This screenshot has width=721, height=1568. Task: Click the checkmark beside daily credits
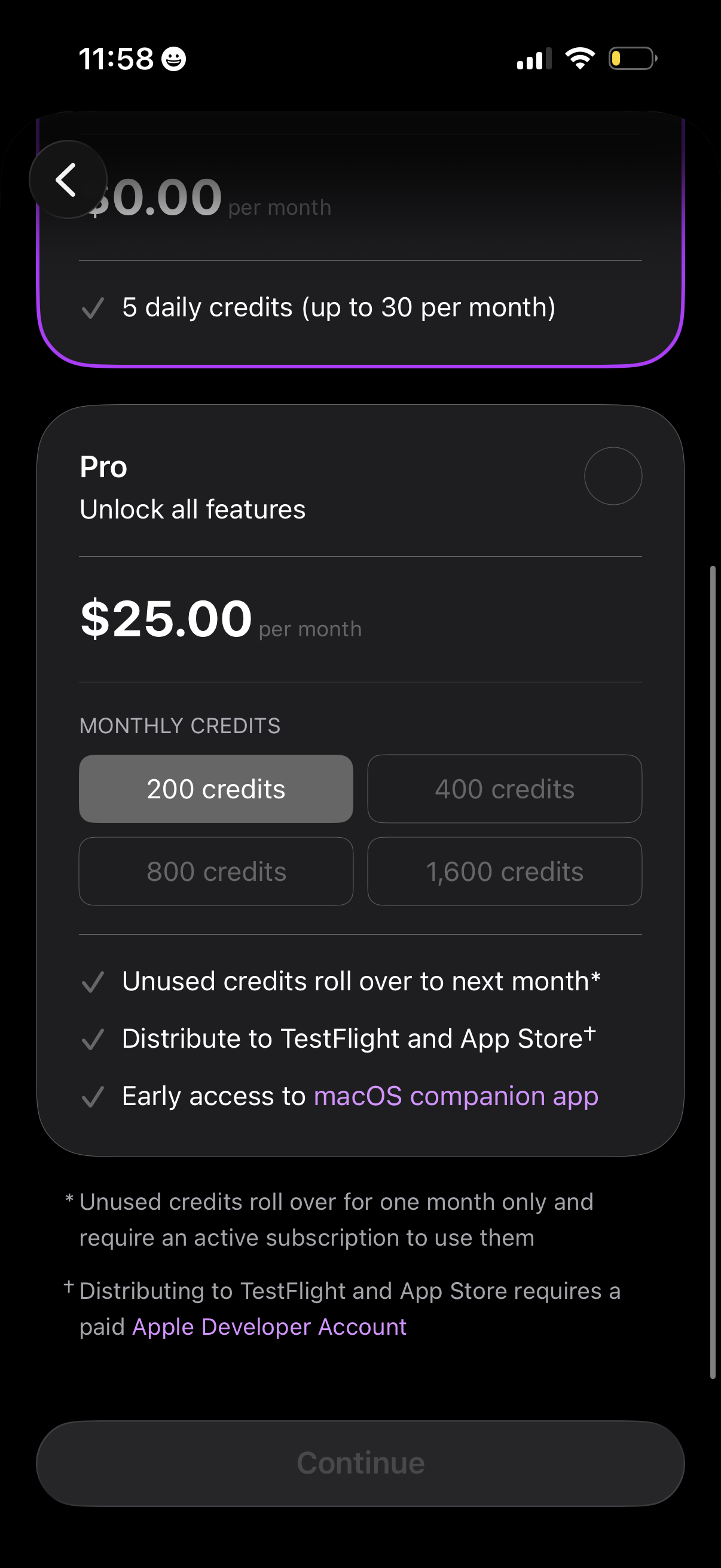[x=93, y=308]
